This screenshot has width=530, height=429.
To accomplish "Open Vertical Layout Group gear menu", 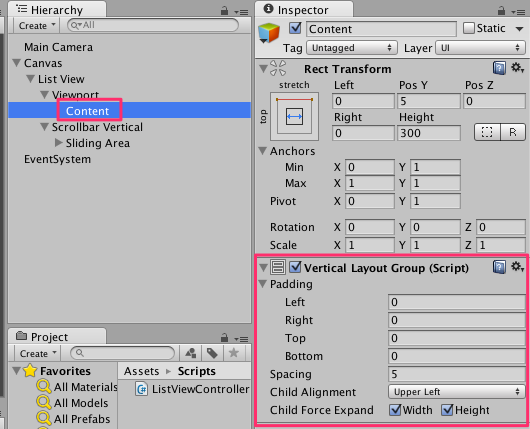I will (x=517, y=267).
